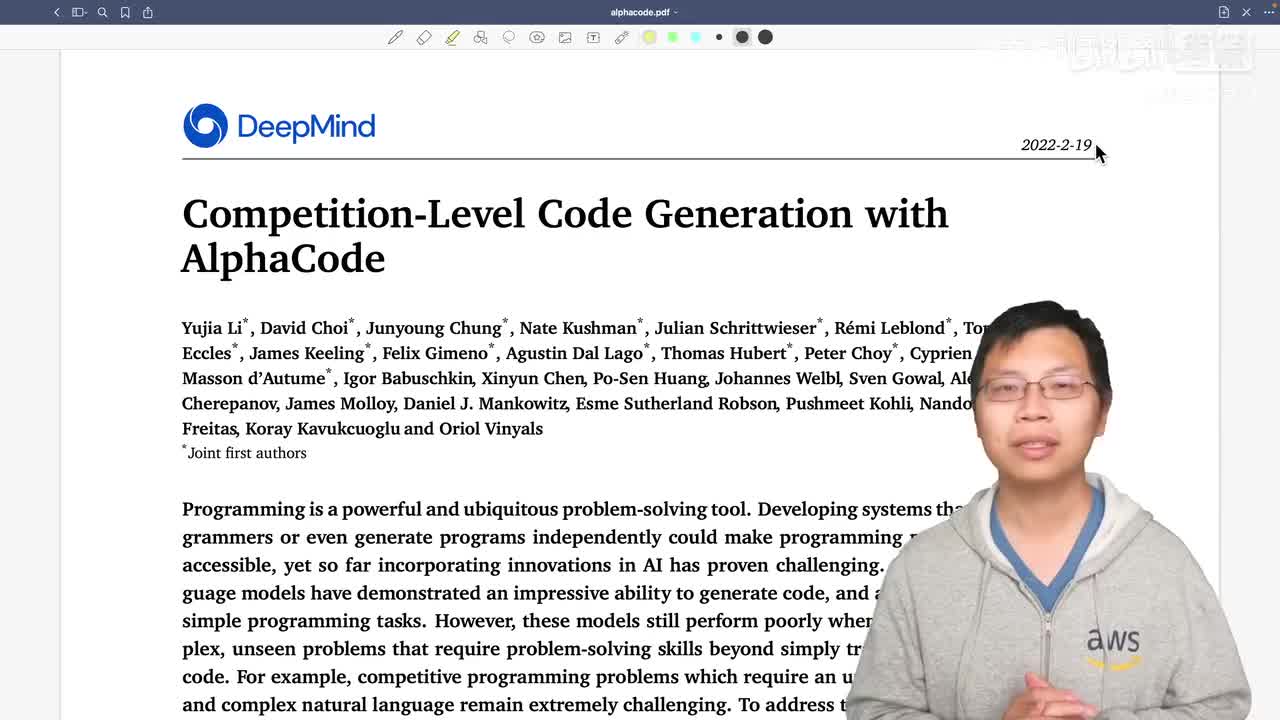
Task: Click author name Pushmeet Kohli
Action: [848, 403]
